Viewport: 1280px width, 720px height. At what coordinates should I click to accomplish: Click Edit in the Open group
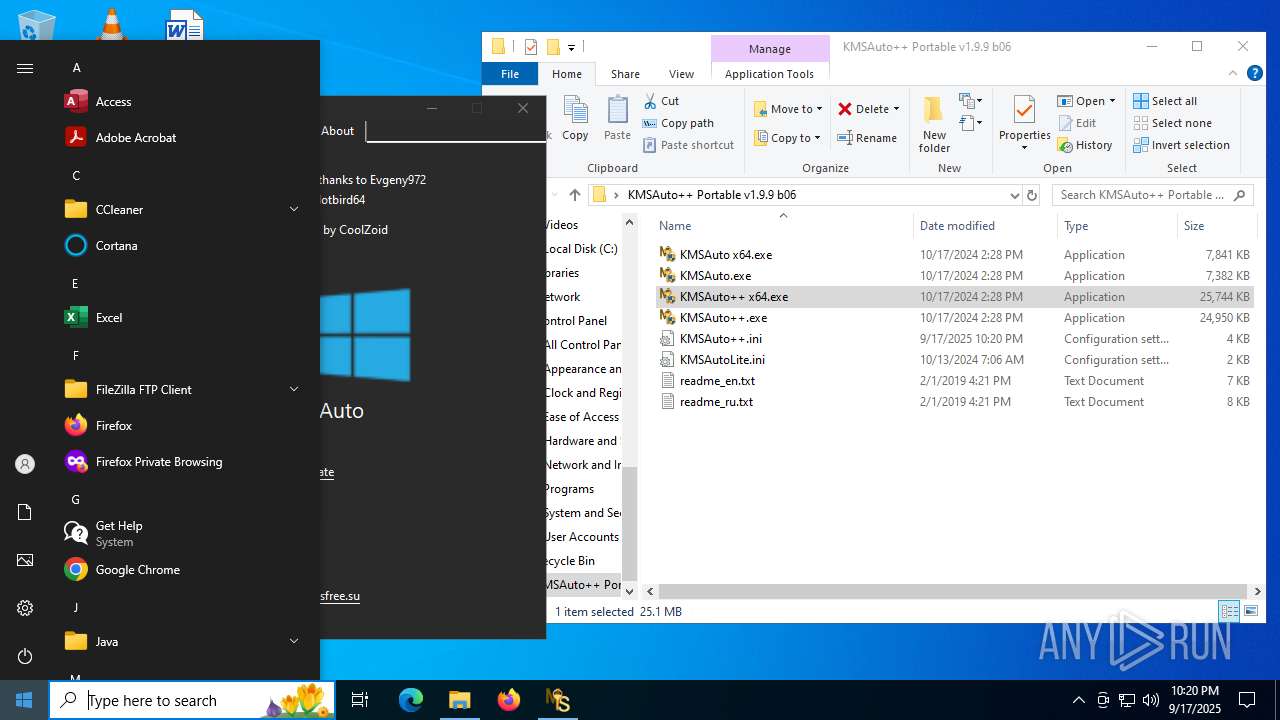1077,123
